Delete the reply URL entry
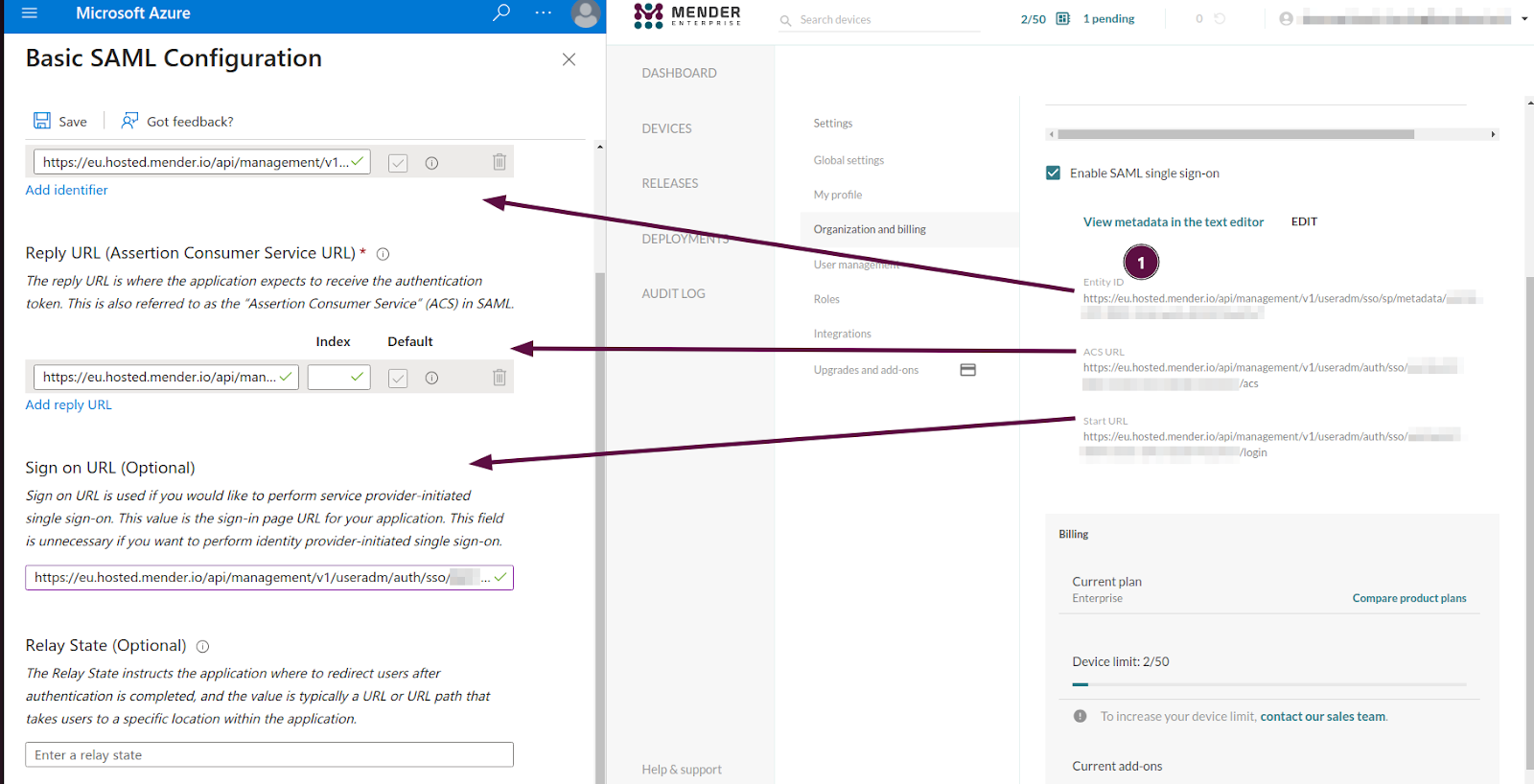The width and height of the screenshot is (1534, 784). 499,378
